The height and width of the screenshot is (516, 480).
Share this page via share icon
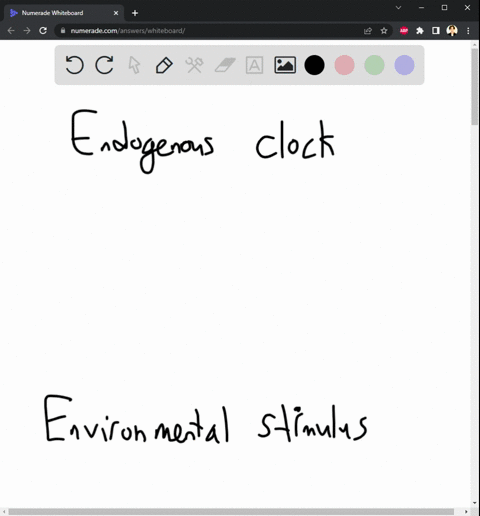click(x=368, y=31)
